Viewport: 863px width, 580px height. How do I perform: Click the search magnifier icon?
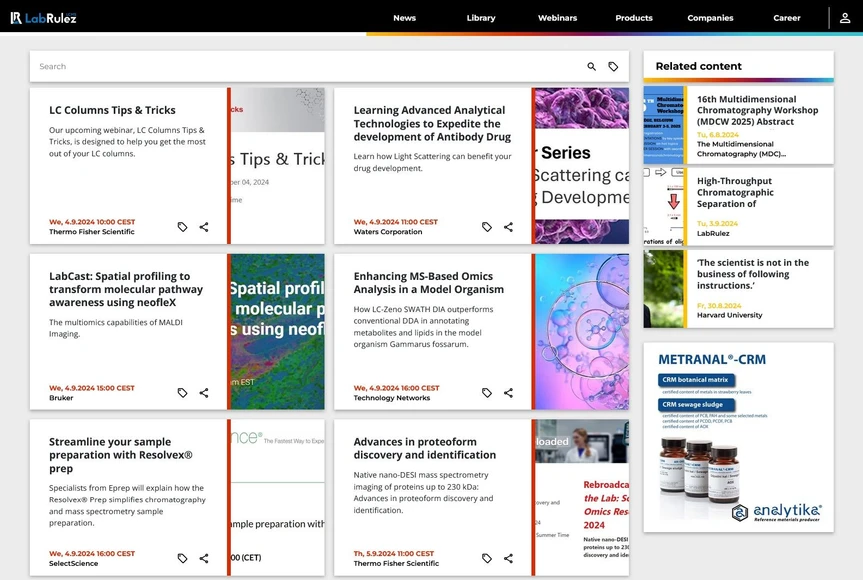(x=591, y=67)
